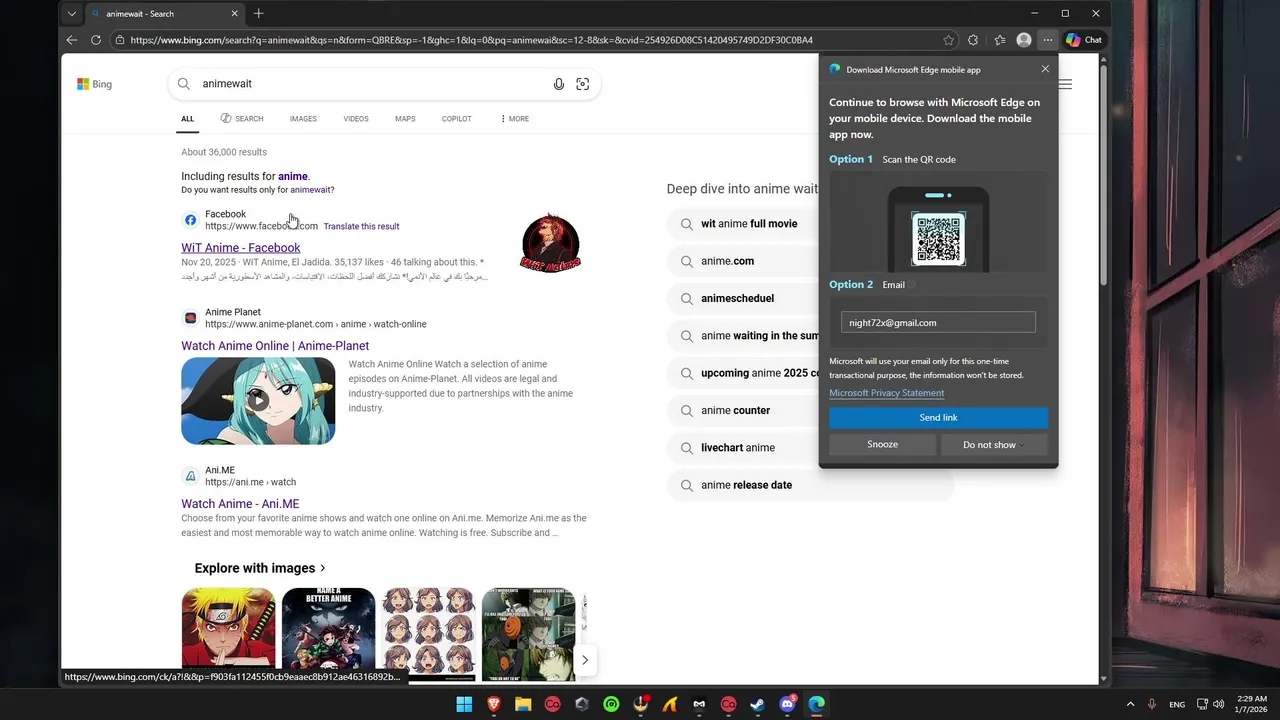Open the Extensions puzzle icon

click(x=973, y=40)
